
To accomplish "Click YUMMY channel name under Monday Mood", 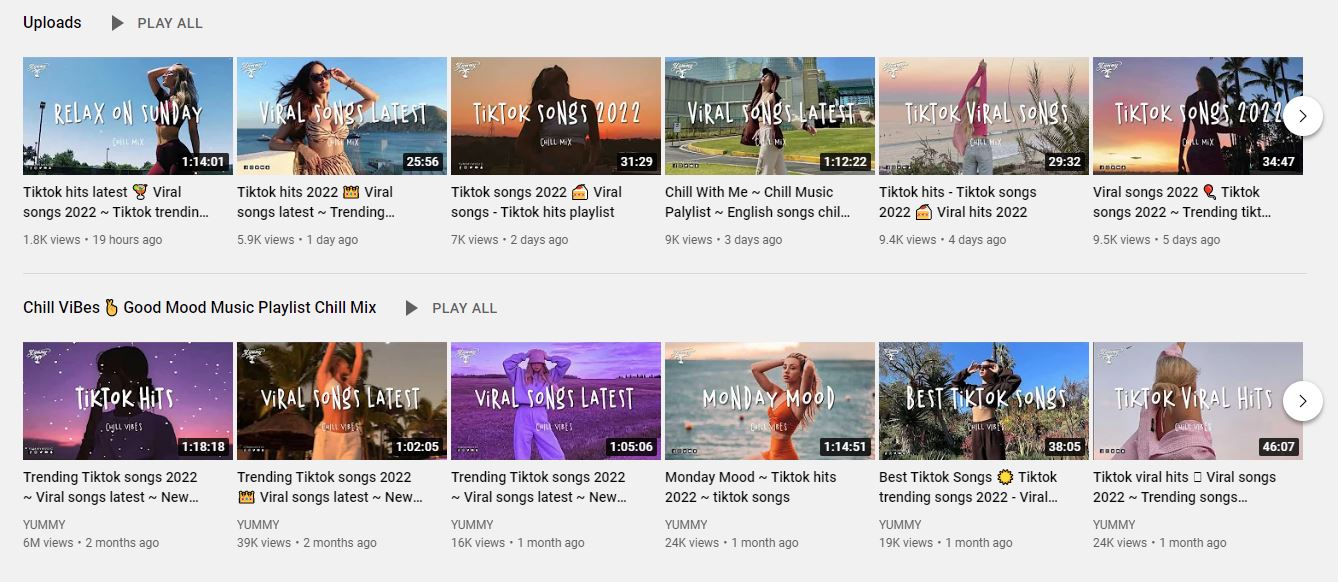I will [x=686, y=524].
